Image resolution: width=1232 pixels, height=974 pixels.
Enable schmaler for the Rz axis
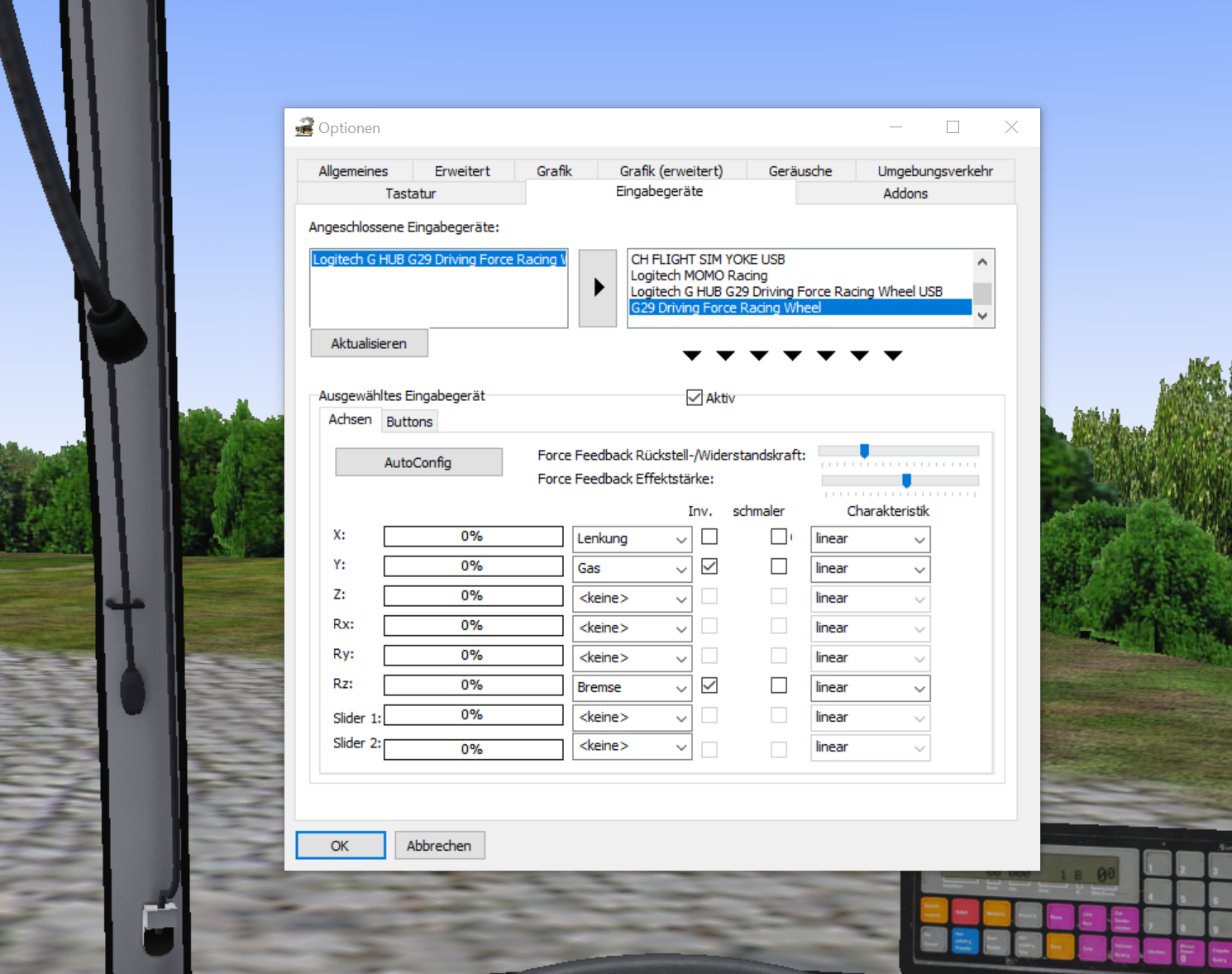pyautogui.click(x=779, y=685)
